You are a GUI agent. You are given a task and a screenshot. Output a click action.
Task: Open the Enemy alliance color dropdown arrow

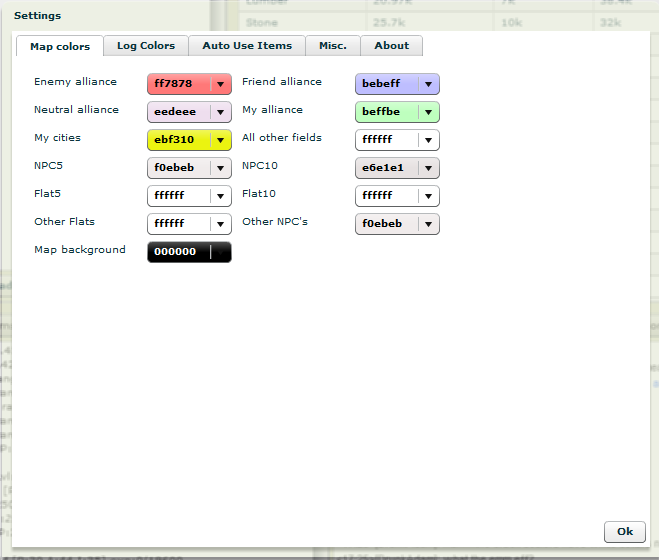pyautogui.click(x=220, y=85)
